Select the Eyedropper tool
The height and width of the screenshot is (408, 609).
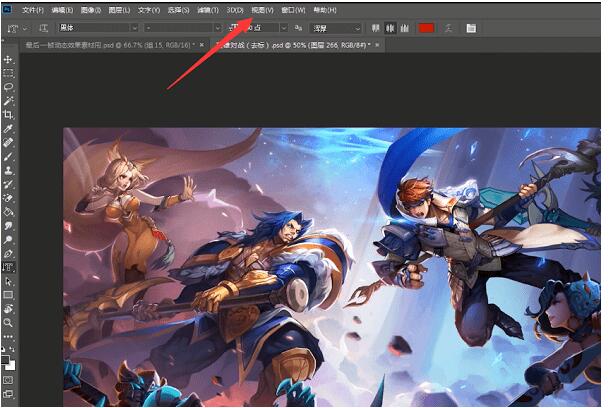tap(8, 128)
